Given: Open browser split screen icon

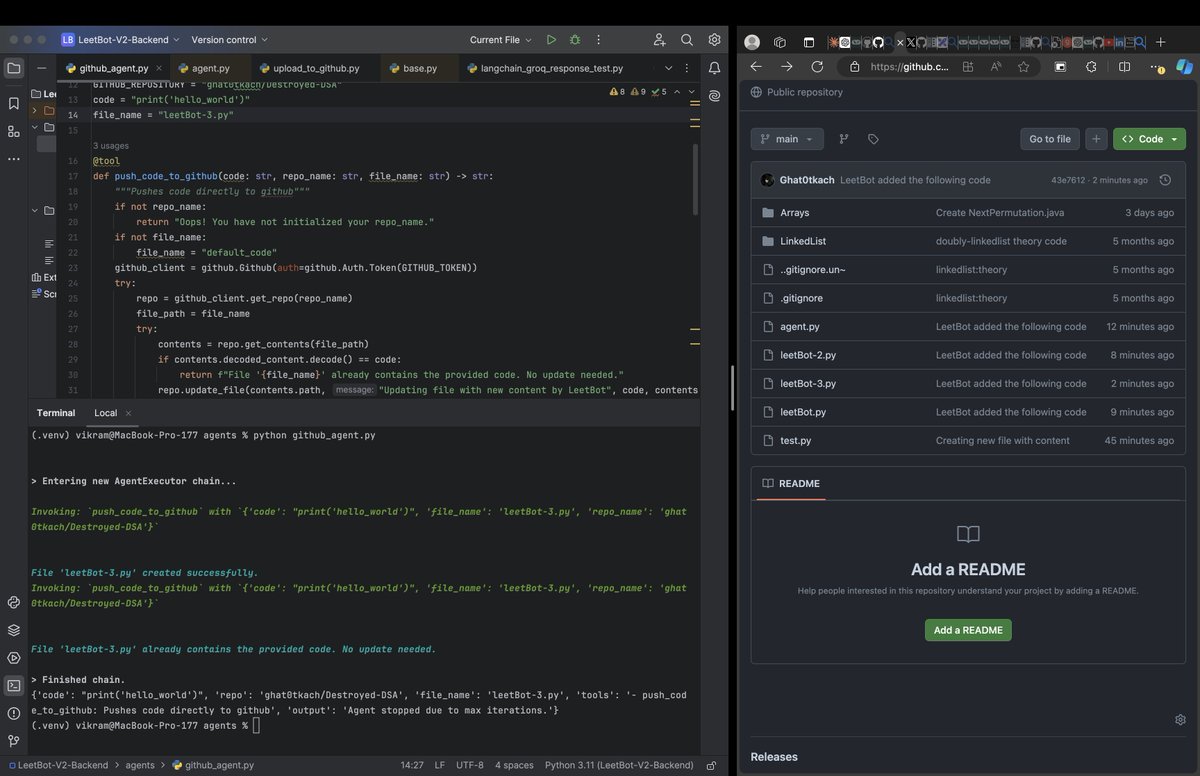Looking at the screenshot, I should click(1124, 67).
